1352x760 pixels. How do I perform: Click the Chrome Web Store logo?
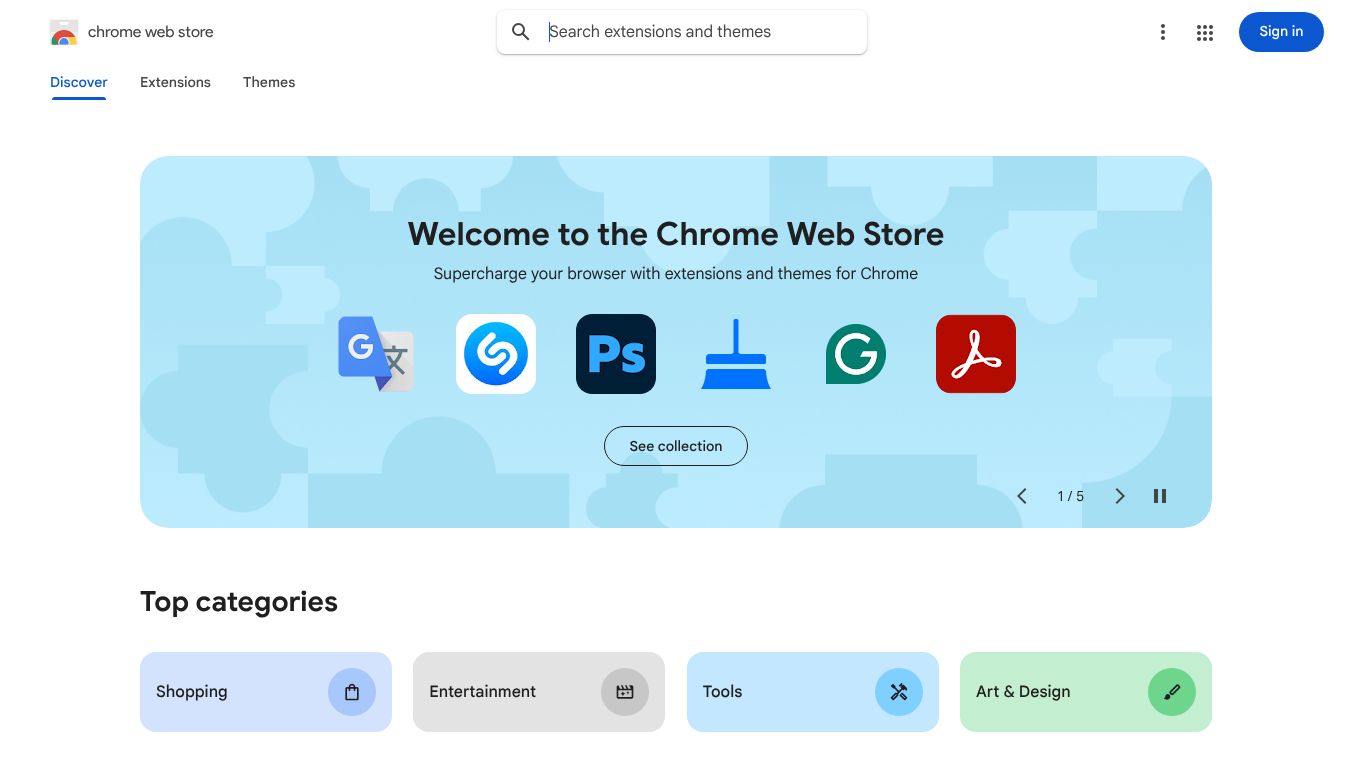pos(64,32)
